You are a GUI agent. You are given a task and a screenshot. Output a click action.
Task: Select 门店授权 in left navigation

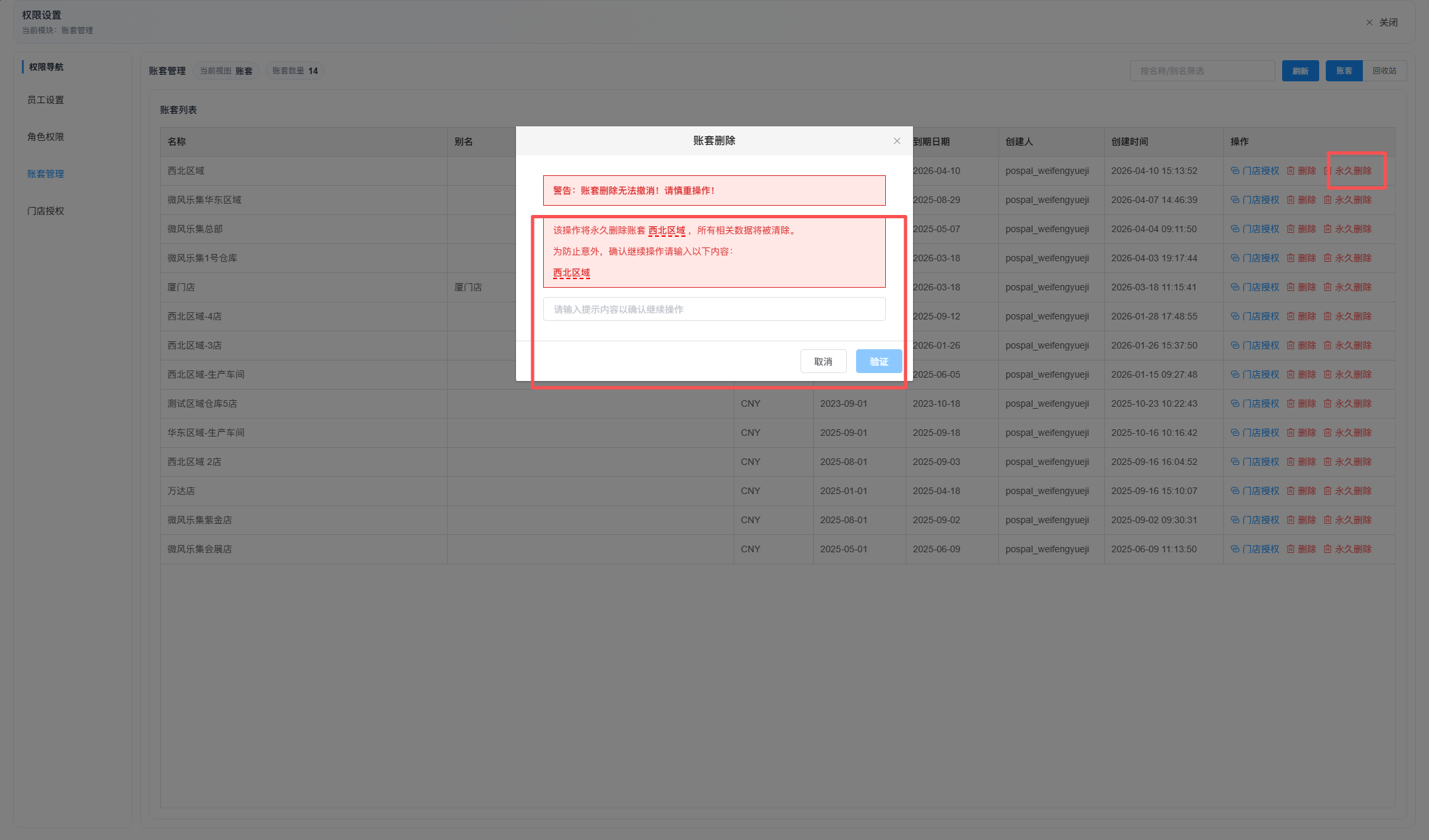click(x=46, y=211)
